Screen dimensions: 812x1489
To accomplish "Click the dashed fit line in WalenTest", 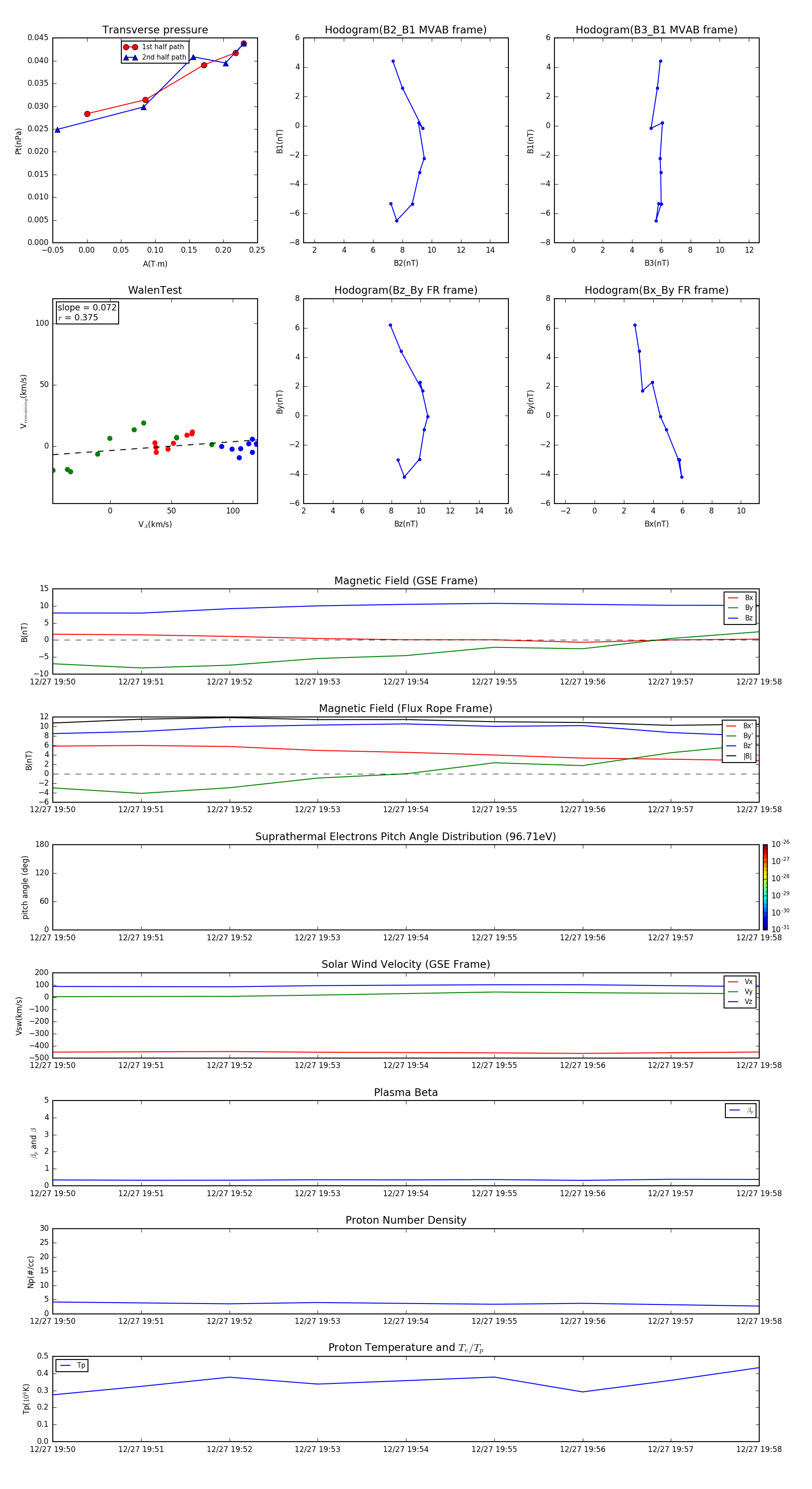I will pyautogui.click(x=155, y=447).
